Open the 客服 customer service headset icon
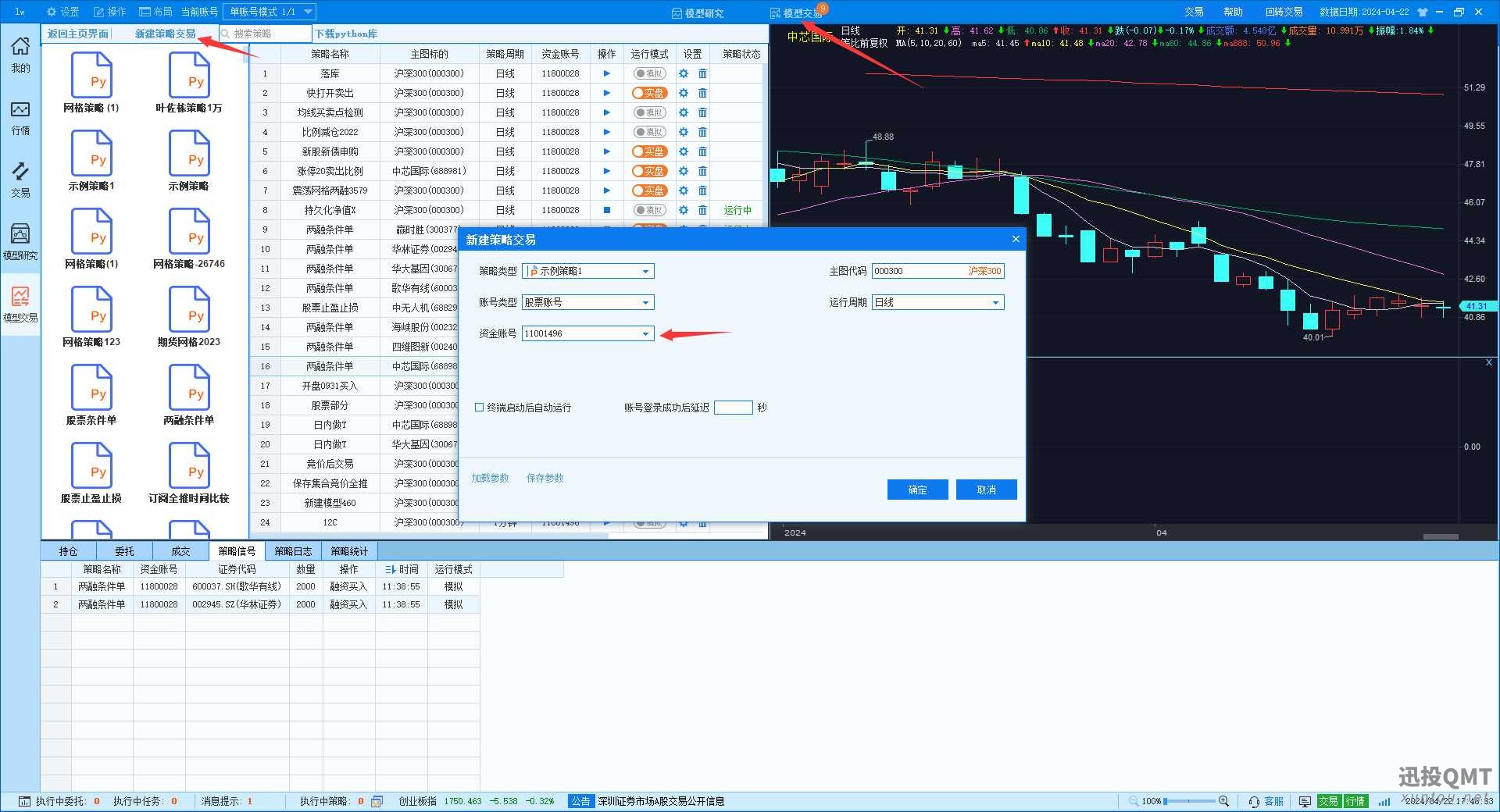The height and width of the screenshot is (812, 1500). coord(1254,801)
